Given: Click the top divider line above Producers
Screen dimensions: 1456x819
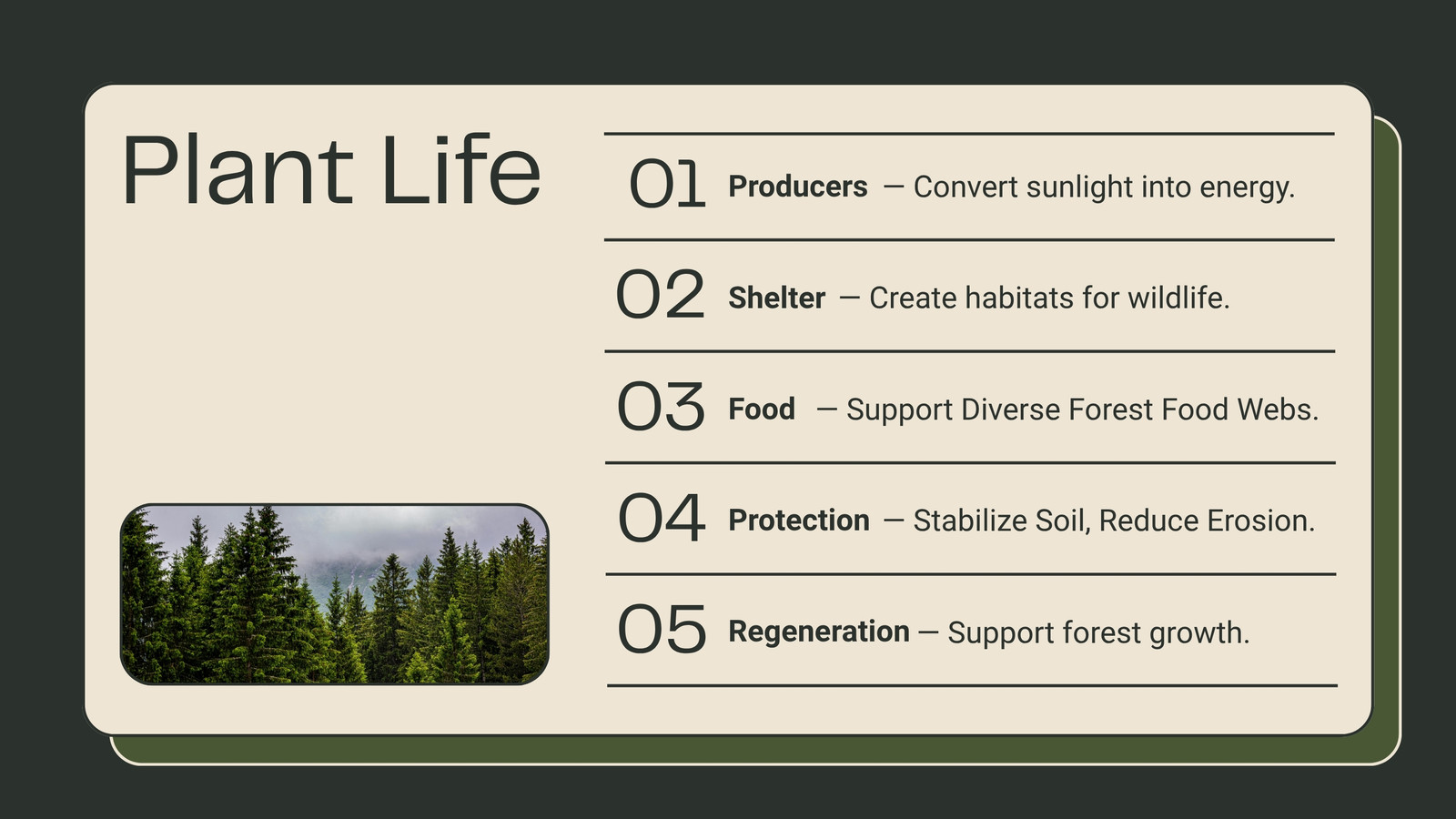Looking at the screenshot, I should click(x=969, y=134).
